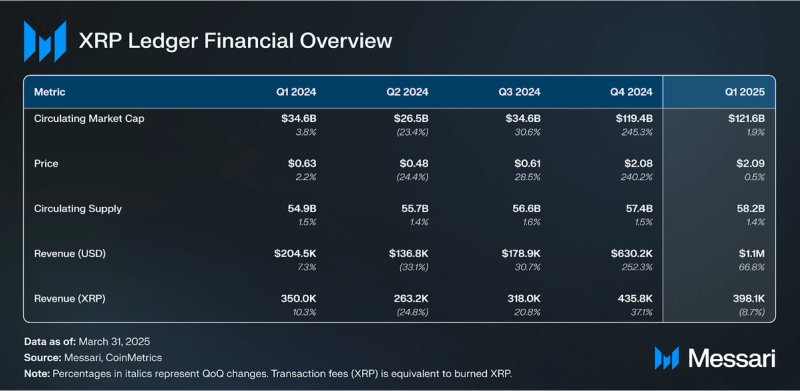
Task: Click the Revenue (XRP) row label
Action: (x=69, y=299)
